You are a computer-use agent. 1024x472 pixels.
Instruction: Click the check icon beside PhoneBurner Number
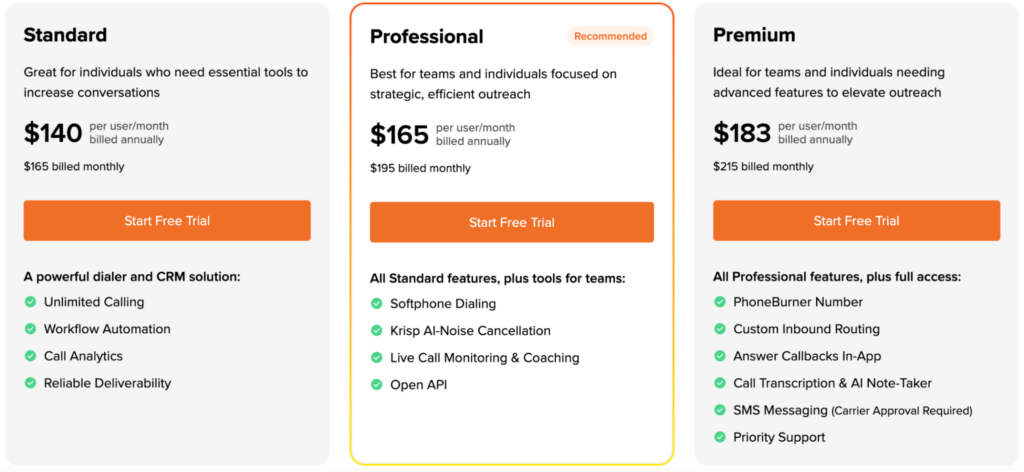coord(720,302)
